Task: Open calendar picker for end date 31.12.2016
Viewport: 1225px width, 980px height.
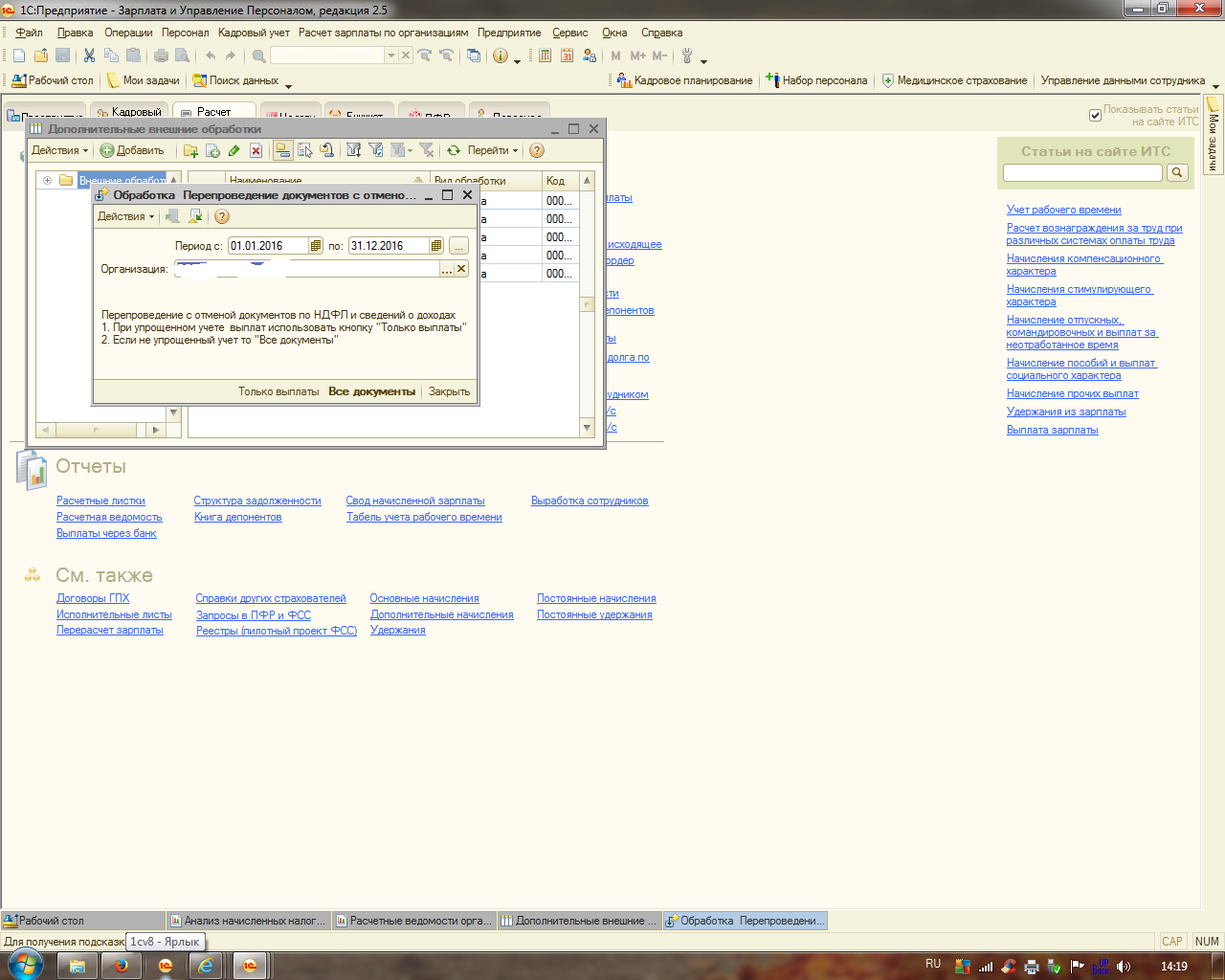Action: pyautogui.click(x=436, y=246)
